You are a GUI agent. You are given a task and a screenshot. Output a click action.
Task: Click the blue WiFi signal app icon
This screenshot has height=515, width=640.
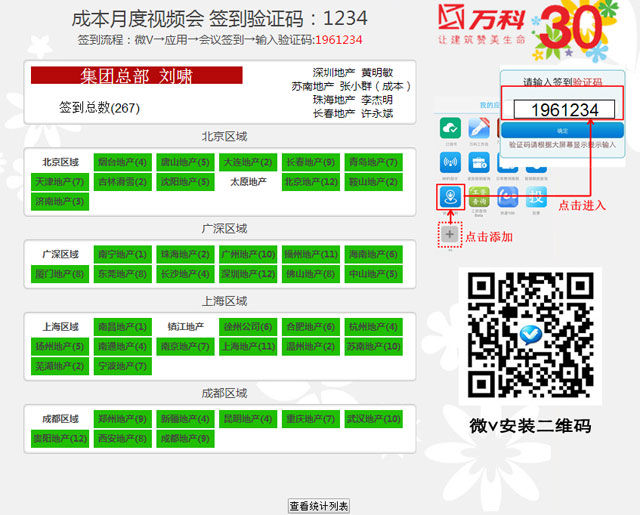tap(450, 162)
